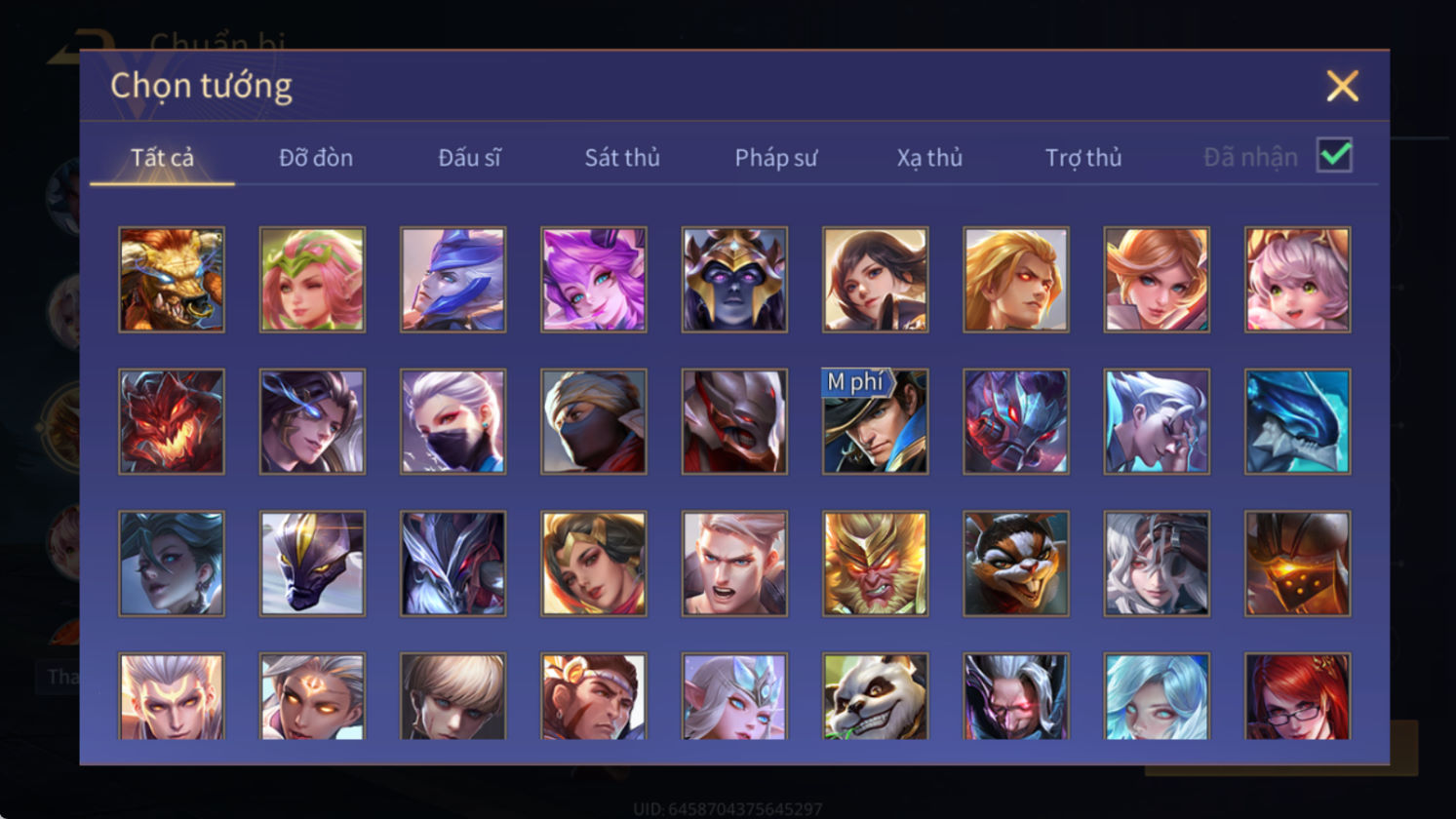The image size is (1456, 819).
Task: Filter heroes by Pháp sư tab
Action: click(x=776, y=157)
